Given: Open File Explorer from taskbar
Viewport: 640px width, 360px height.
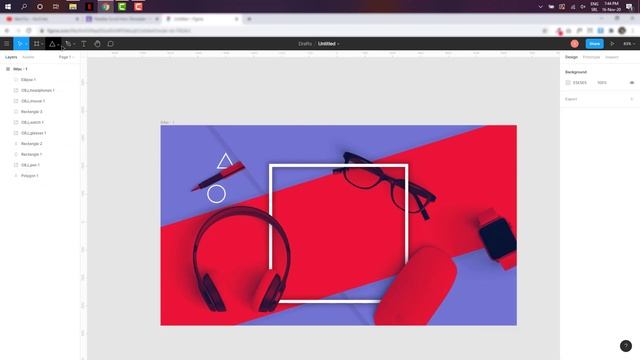Looking at the screenshot, I should point(73,7).
